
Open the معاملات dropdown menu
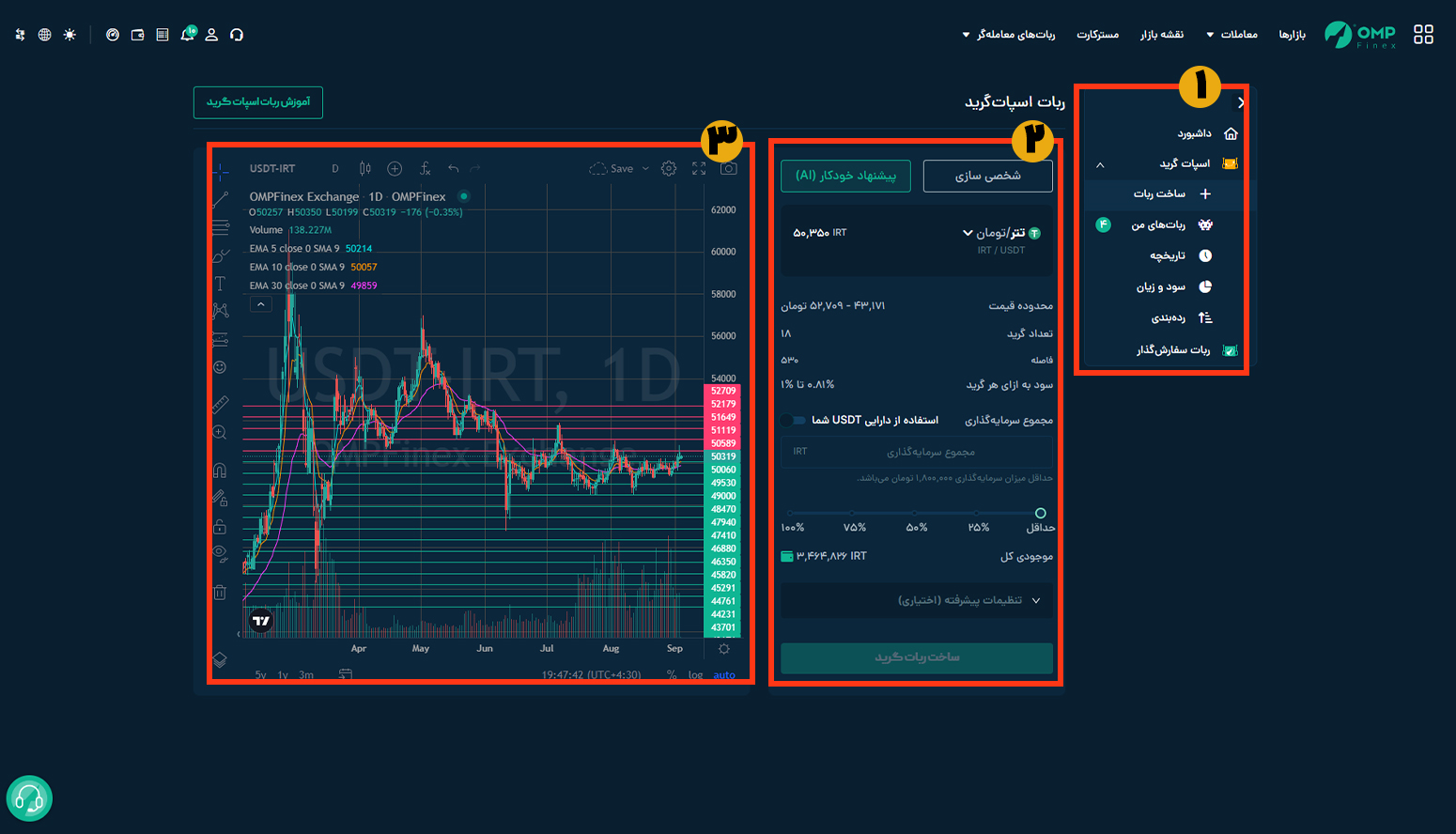pos(1231,35)
